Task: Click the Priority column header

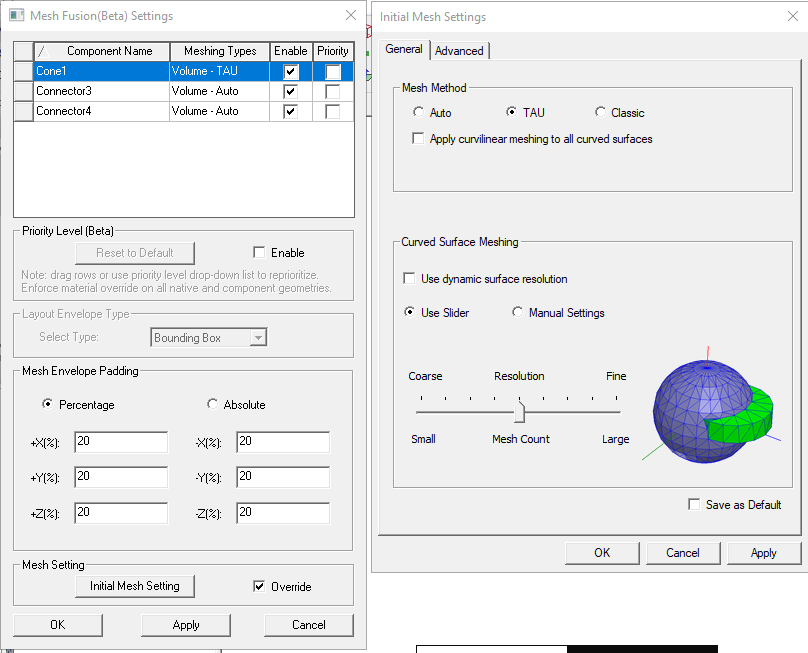Action: pyautogui.click(x=333, y=52)
